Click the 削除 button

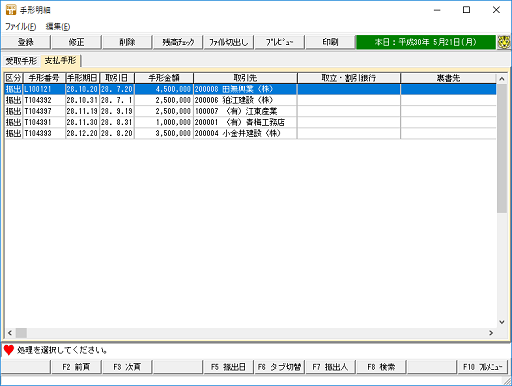(127, 42)
